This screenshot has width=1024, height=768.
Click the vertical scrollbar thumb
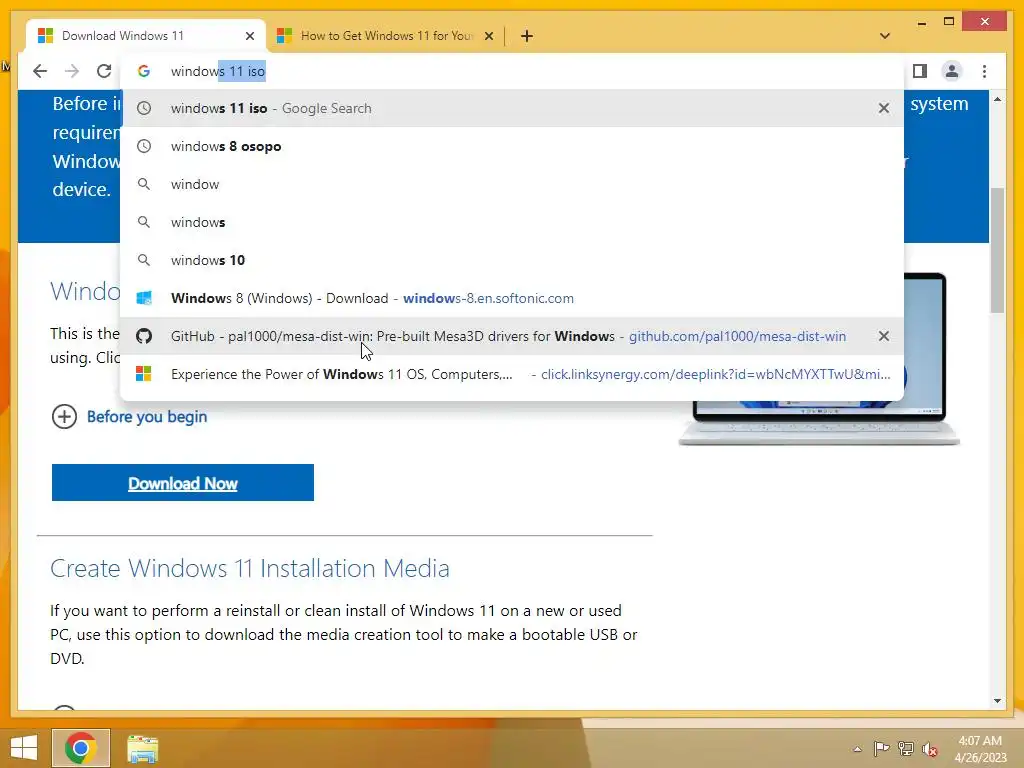point(997,250)
